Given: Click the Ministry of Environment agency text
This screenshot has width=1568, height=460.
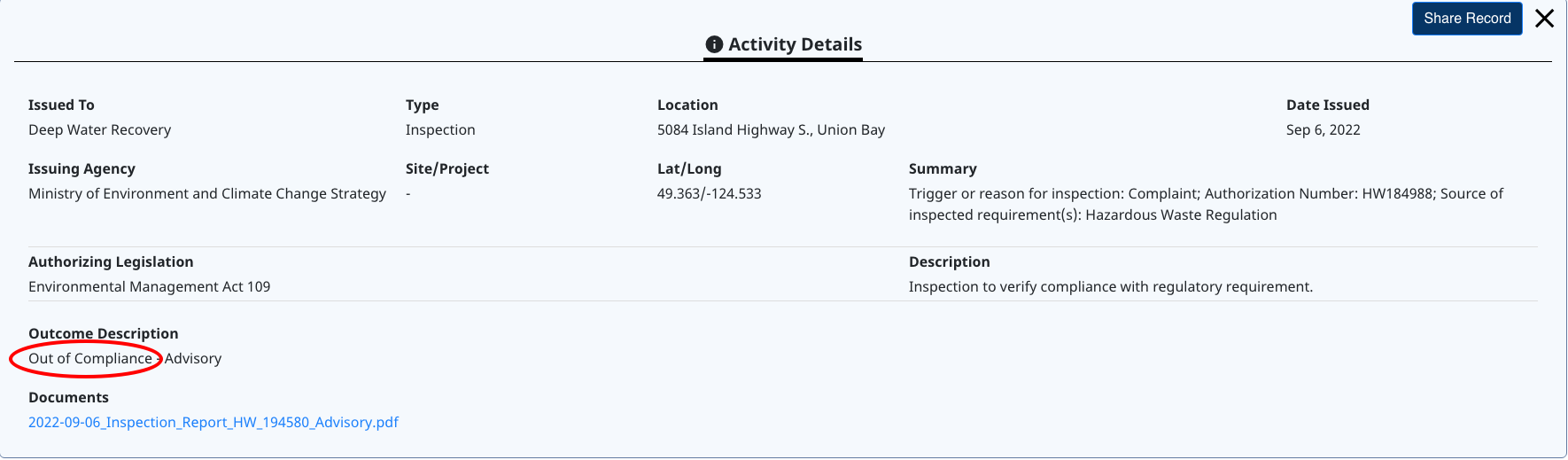Looking at the screenshot, I should (207, 193).
